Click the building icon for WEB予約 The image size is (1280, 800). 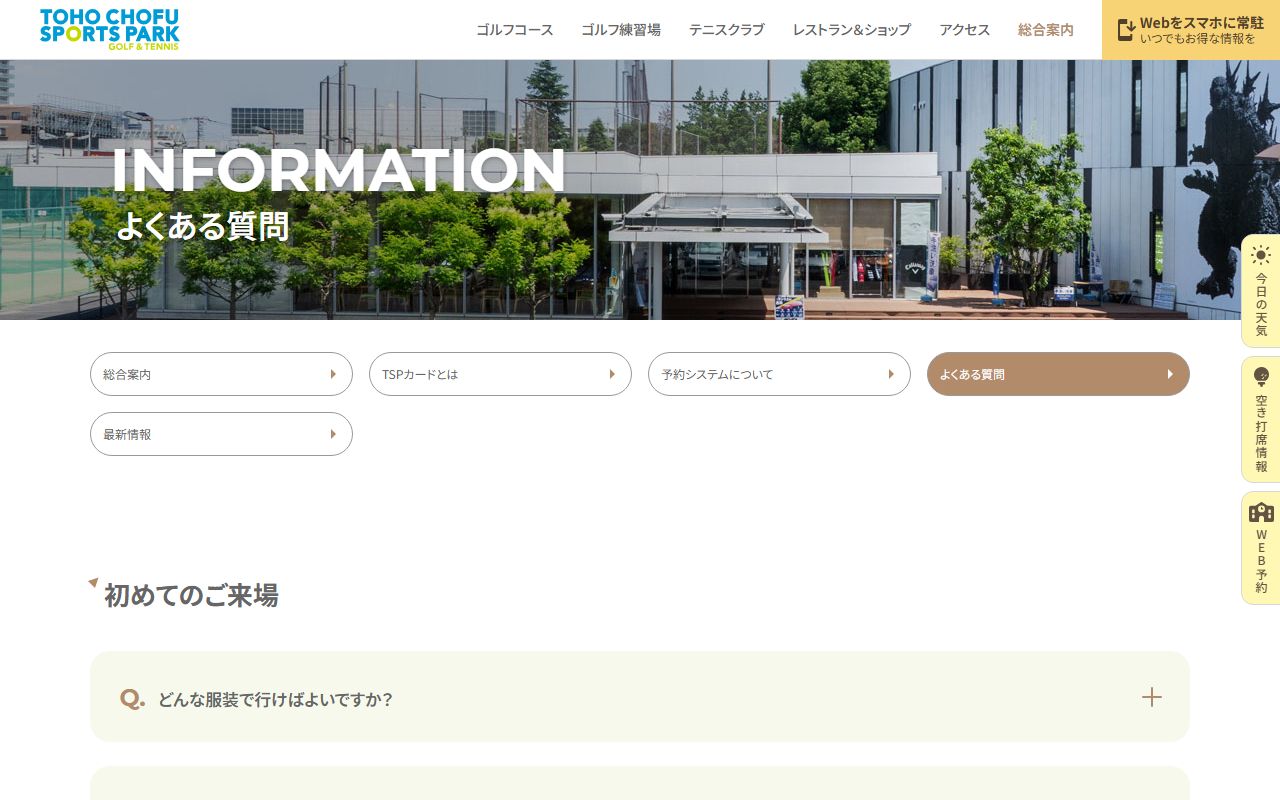coord(1261,511)
